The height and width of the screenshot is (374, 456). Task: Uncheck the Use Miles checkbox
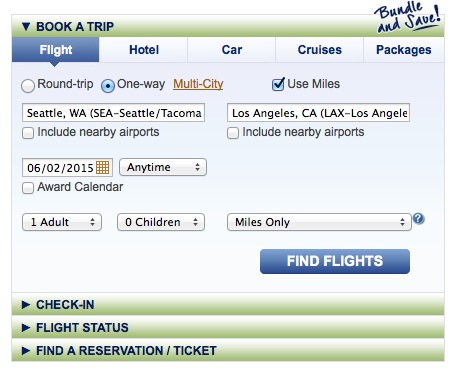click(x=278, y=84)
